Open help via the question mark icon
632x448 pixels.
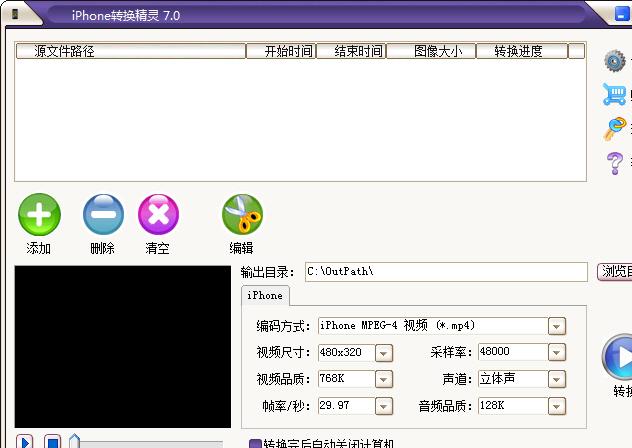coord(615,162)
